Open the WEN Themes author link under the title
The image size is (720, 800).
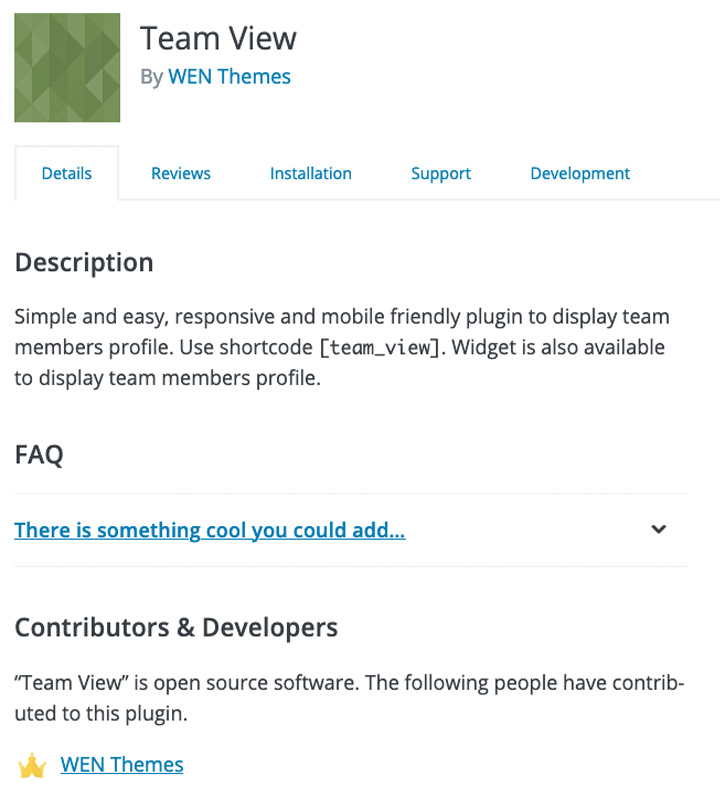point(229,77)
